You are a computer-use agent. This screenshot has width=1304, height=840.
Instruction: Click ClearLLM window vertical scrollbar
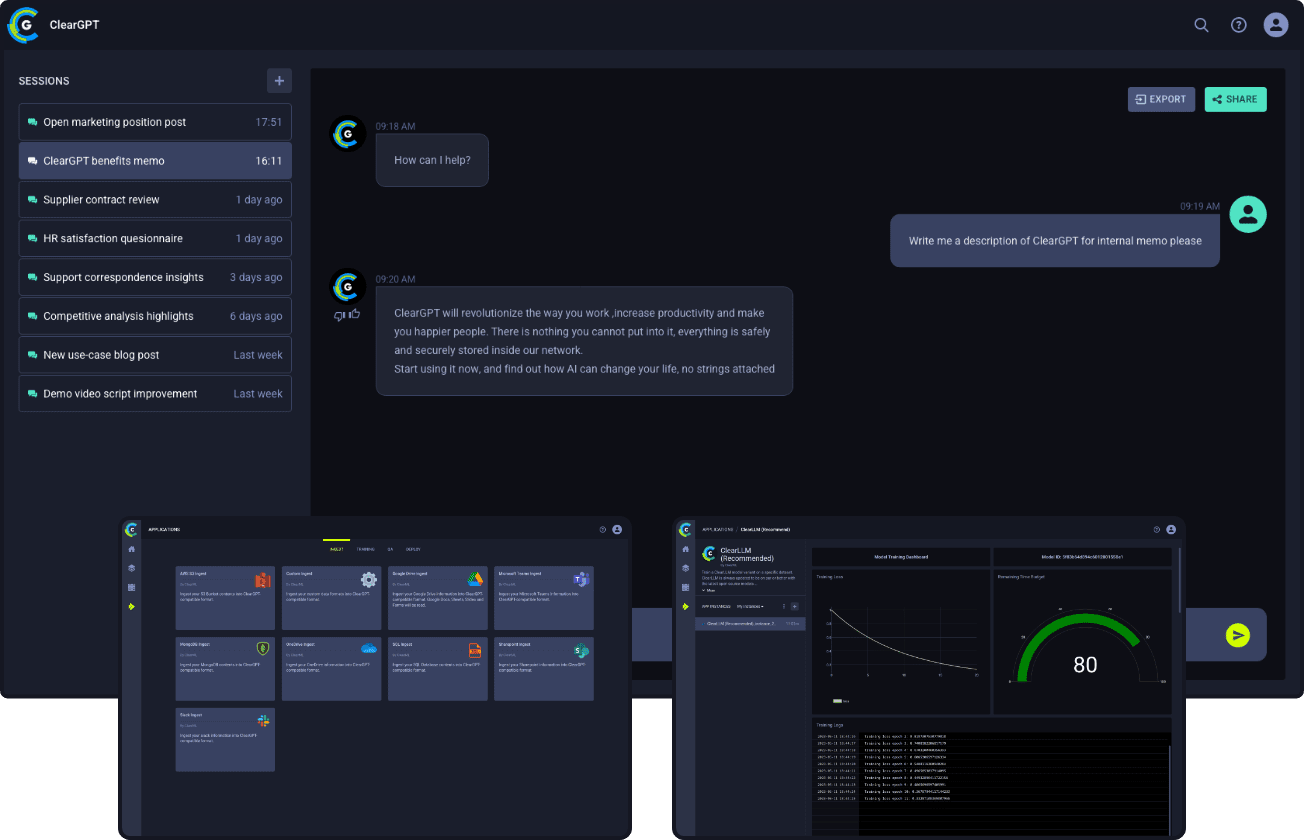pyautogui.click(x=1180, y=580)
